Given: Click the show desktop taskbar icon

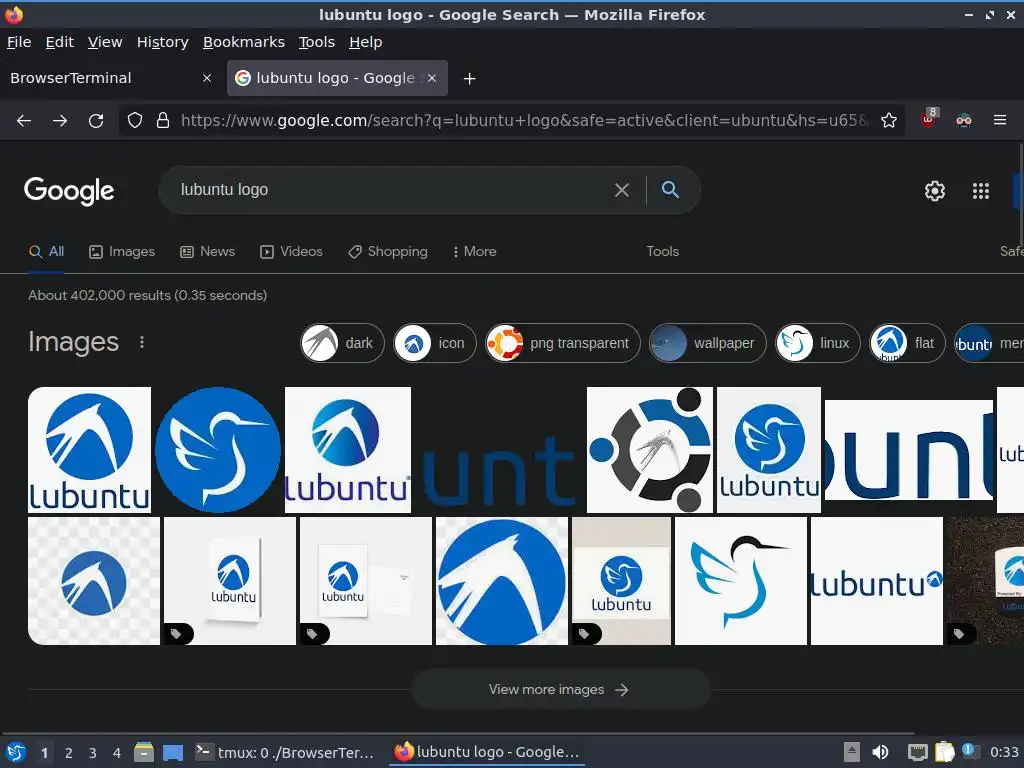Looking at the screenshot, I should point(173,753).
